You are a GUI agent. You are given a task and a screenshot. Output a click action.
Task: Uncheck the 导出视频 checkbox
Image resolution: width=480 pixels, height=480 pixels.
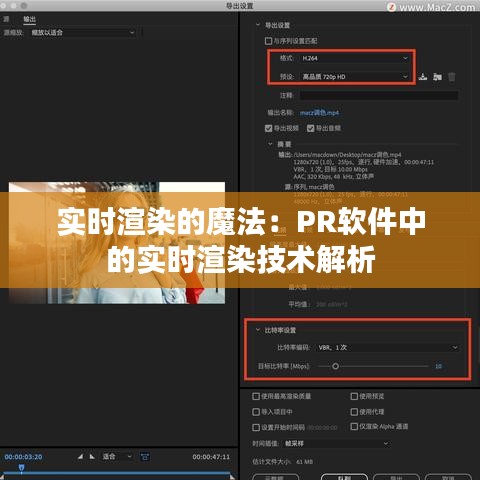[268, 128]
